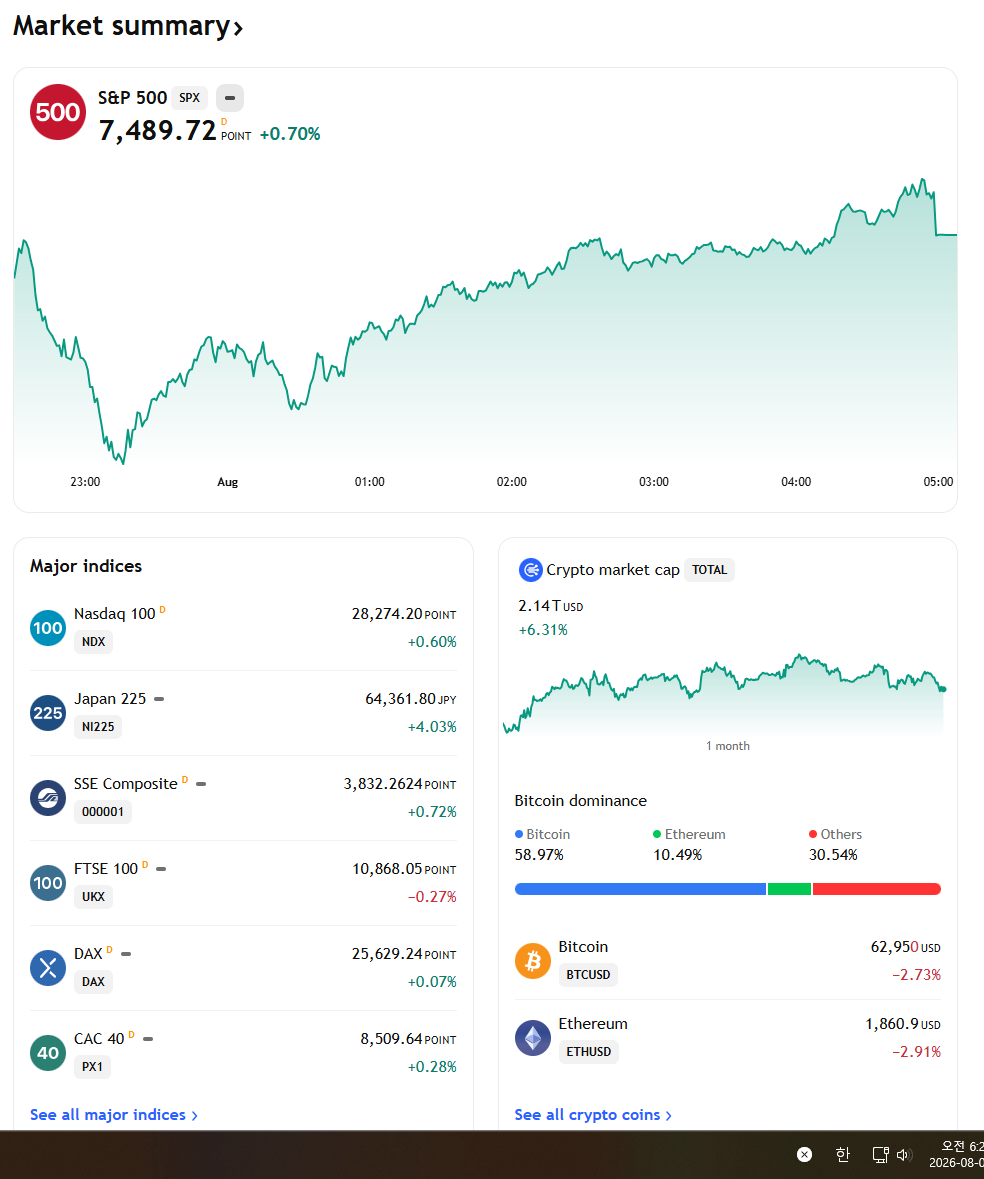The height and width of the screenshot is (1179, 984).
Task: Click the Nasdaq 100 name
Action: click(114, 614)
